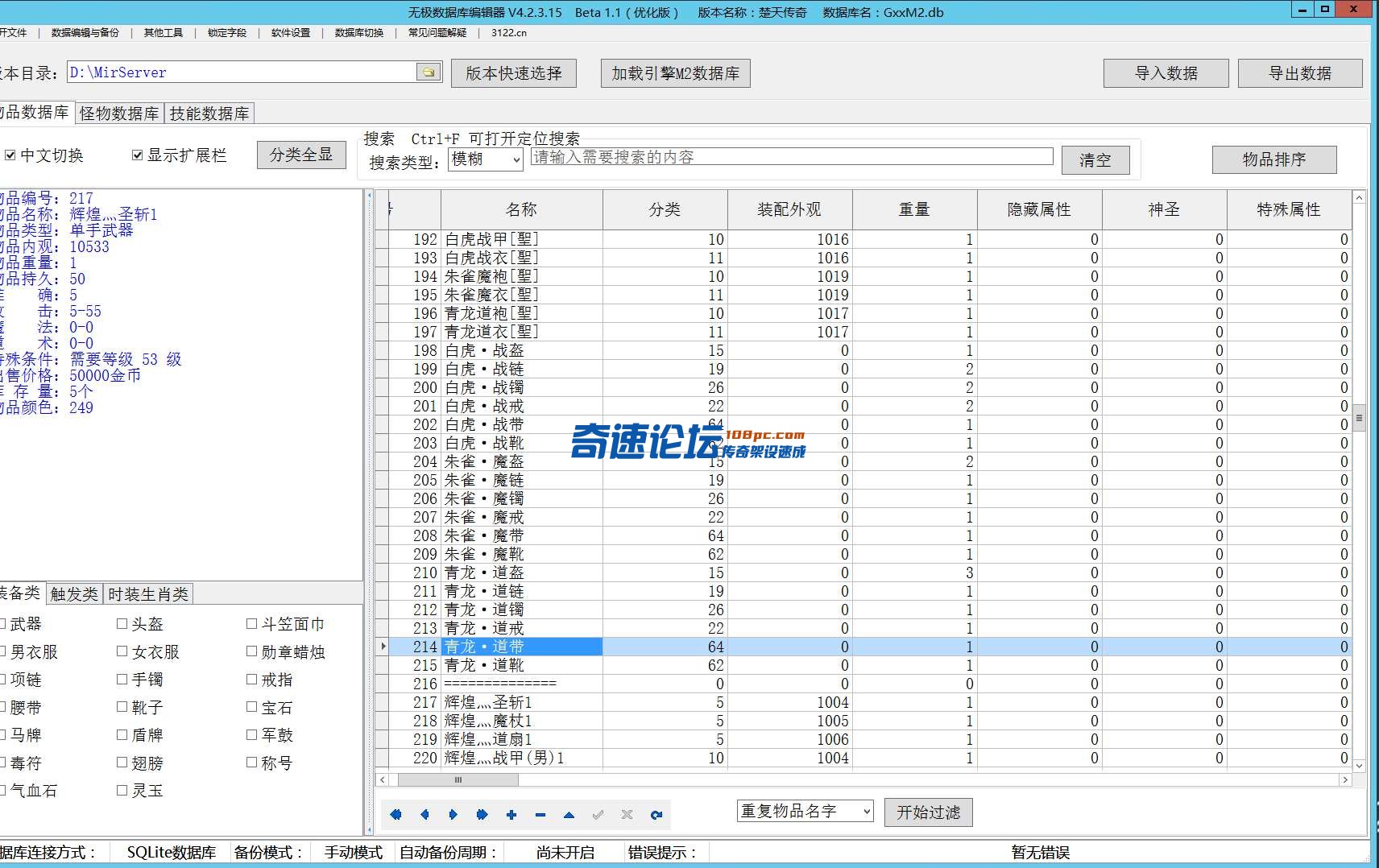Check the 斗笠面巾 category box
Image resolution: width=1379 pixels, height=868 pixels.
[x=252, y=624]
